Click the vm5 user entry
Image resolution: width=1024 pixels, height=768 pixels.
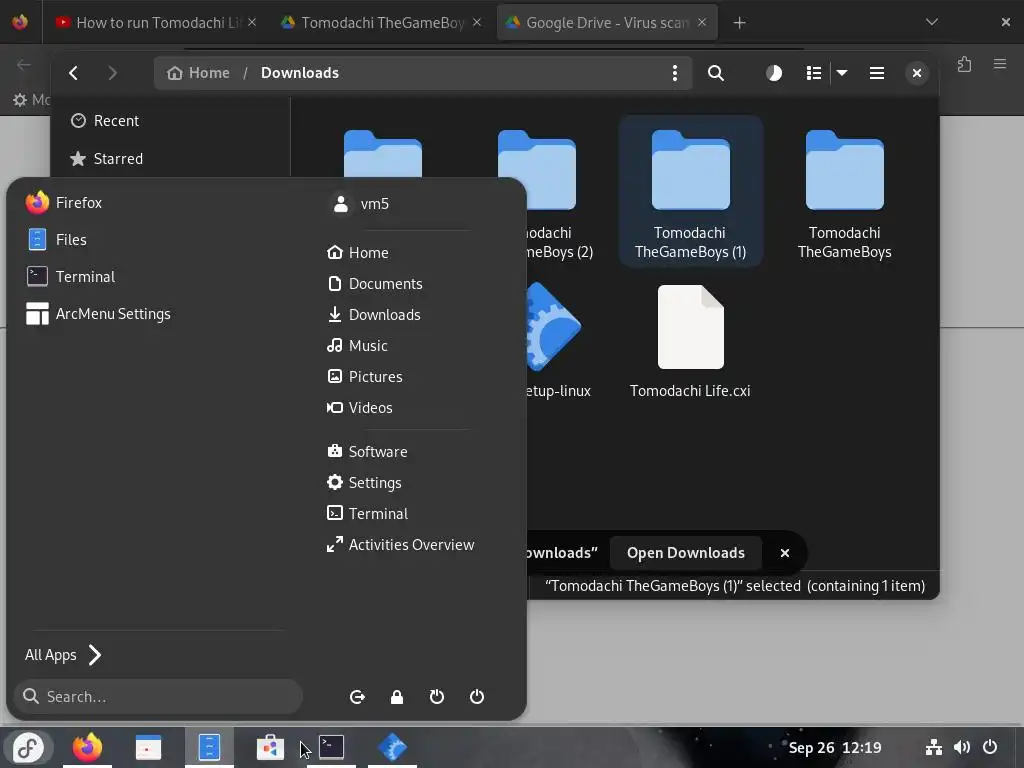coord(360,204)
